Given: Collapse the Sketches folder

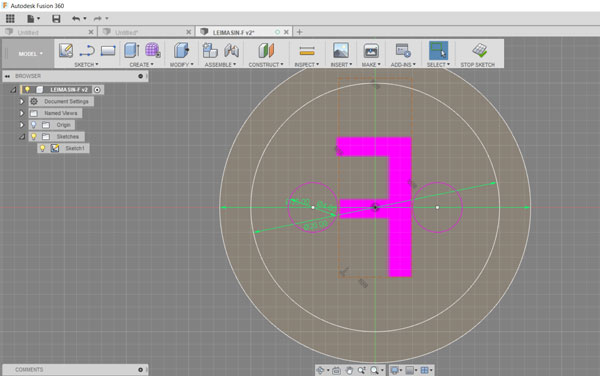Looking at the screenshot, I should (22, 137).
